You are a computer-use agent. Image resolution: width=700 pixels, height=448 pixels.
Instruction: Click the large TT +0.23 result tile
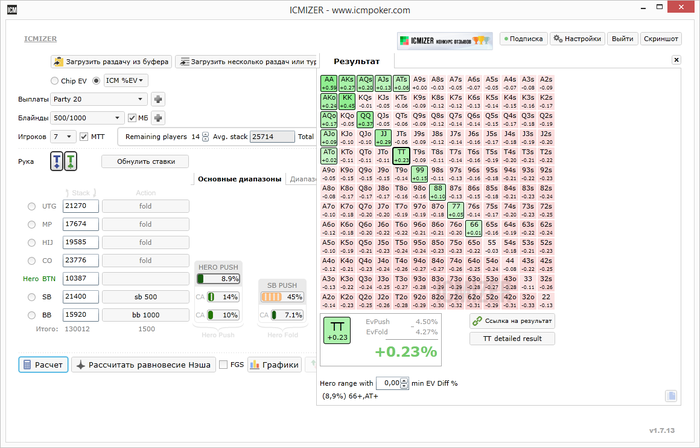[x=337, y=331]
